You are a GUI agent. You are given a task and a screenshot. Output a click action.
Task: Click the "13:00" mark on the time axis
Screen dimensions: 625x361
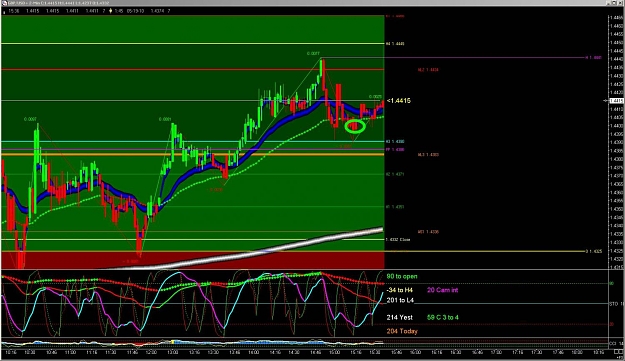click(x=173, y=352)
